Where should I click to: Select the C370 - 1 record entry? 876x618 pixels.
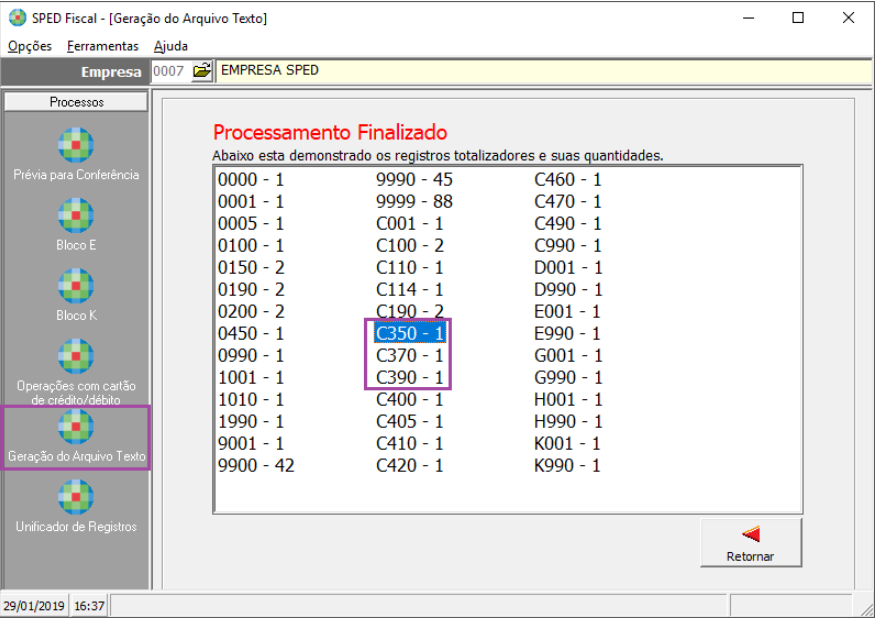coord(410,356)
